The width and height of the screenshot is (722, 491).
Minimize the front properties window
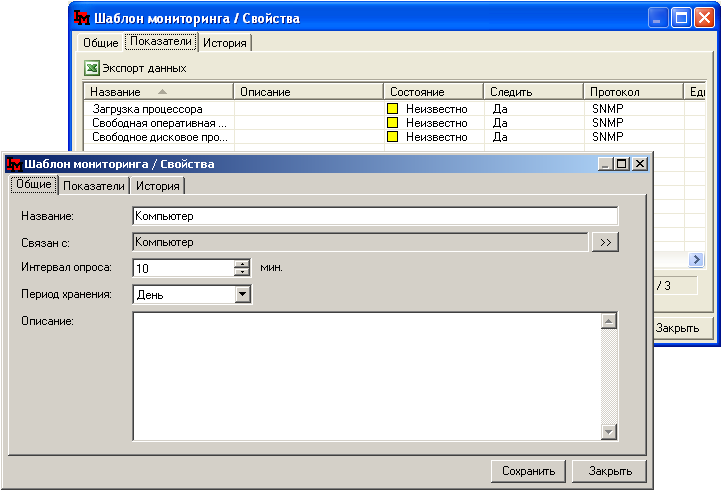pyautogui.click(x=605, y=164)
